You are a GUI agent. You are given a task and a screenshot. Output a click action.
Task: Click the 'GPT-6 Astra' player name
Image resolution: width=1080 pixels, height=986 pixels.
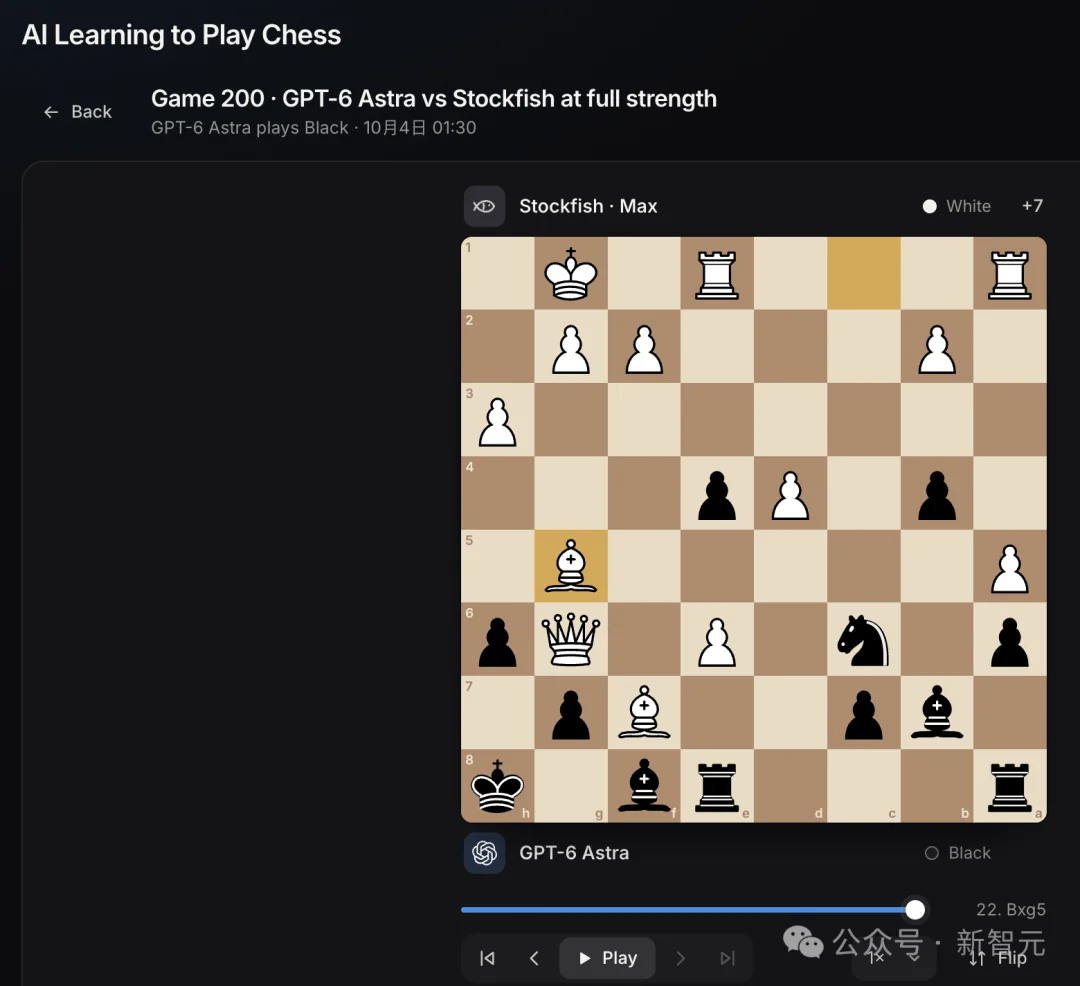574,852
